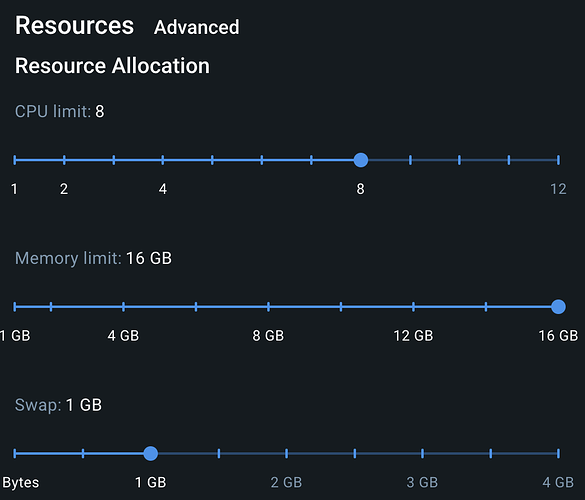
Task: Click the 2 GB label under Swap slider
Action: click(x=286, y=482)
